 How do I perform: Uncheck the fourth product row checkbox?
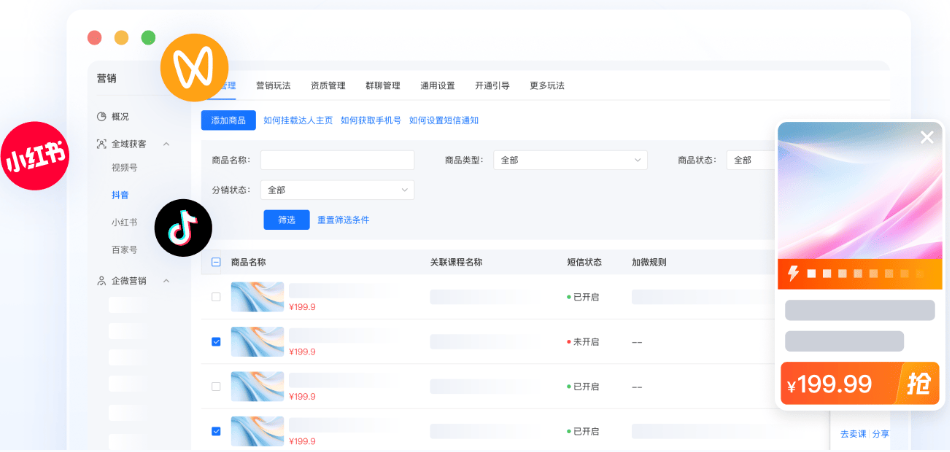(x=216, y=431)
